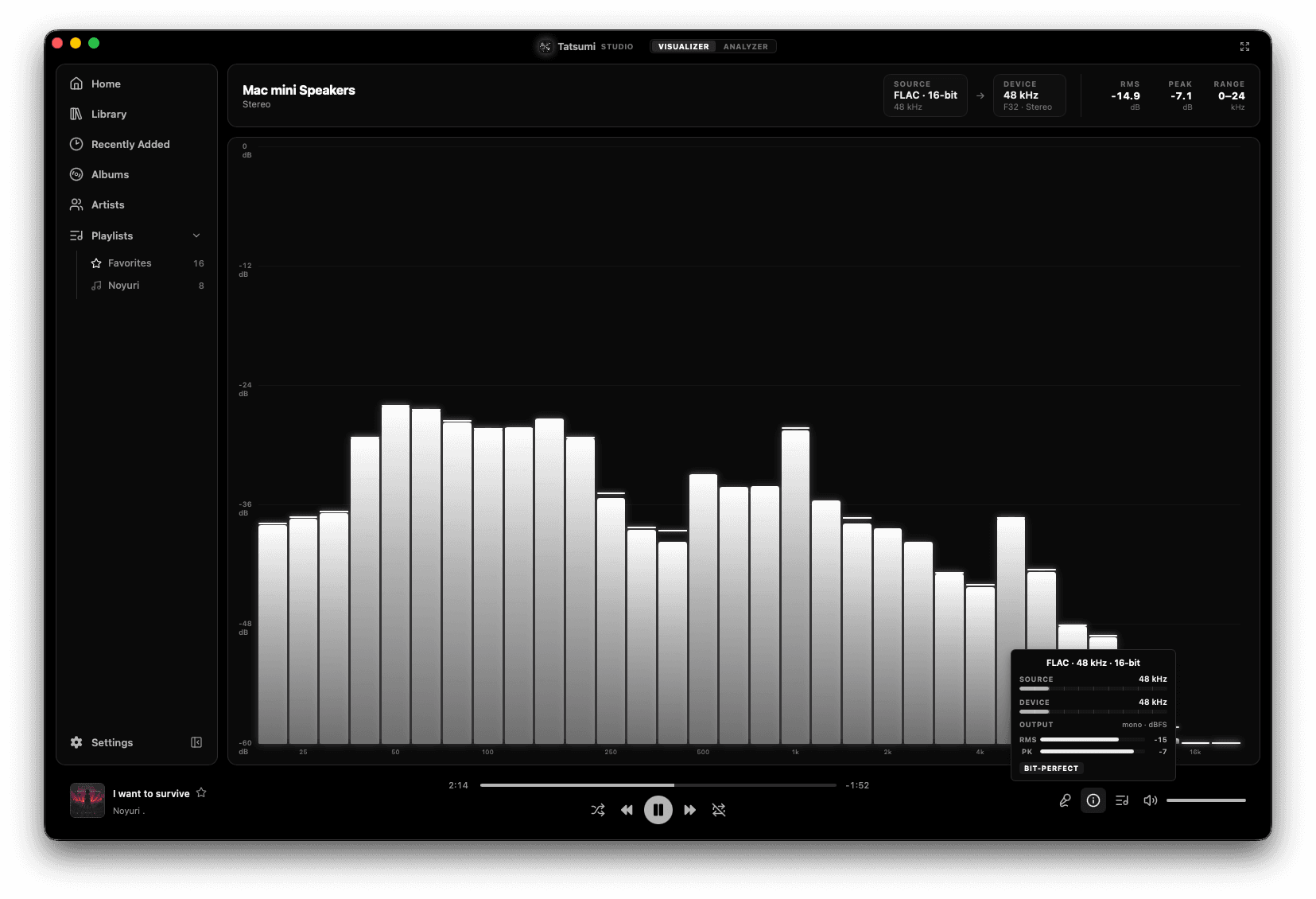
Task: Click the Mac mini Speakers device title
Action: (x=299, y=90)
